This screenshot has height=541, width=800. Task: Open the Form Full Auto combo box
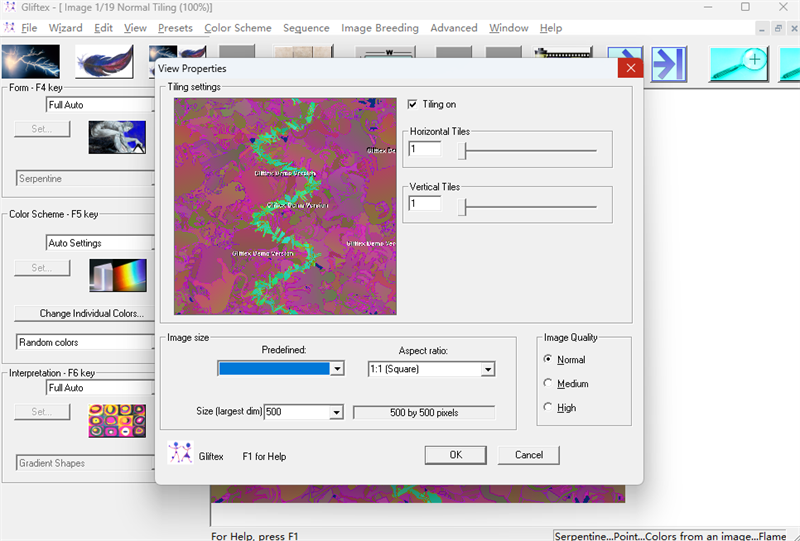point(100,105)
